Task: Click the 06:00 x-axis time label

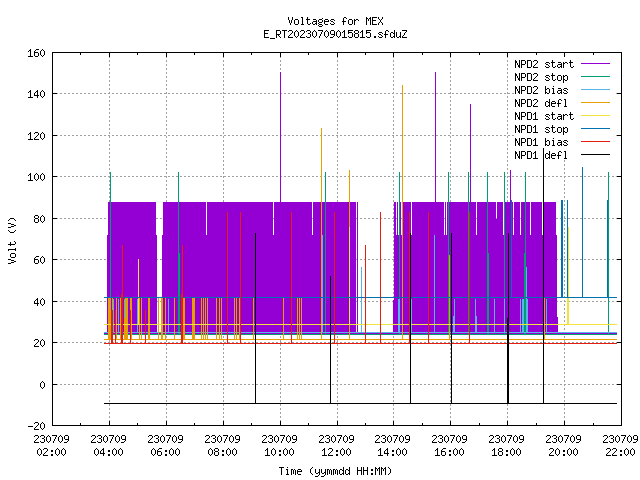Action: click(x=165, y=452)
